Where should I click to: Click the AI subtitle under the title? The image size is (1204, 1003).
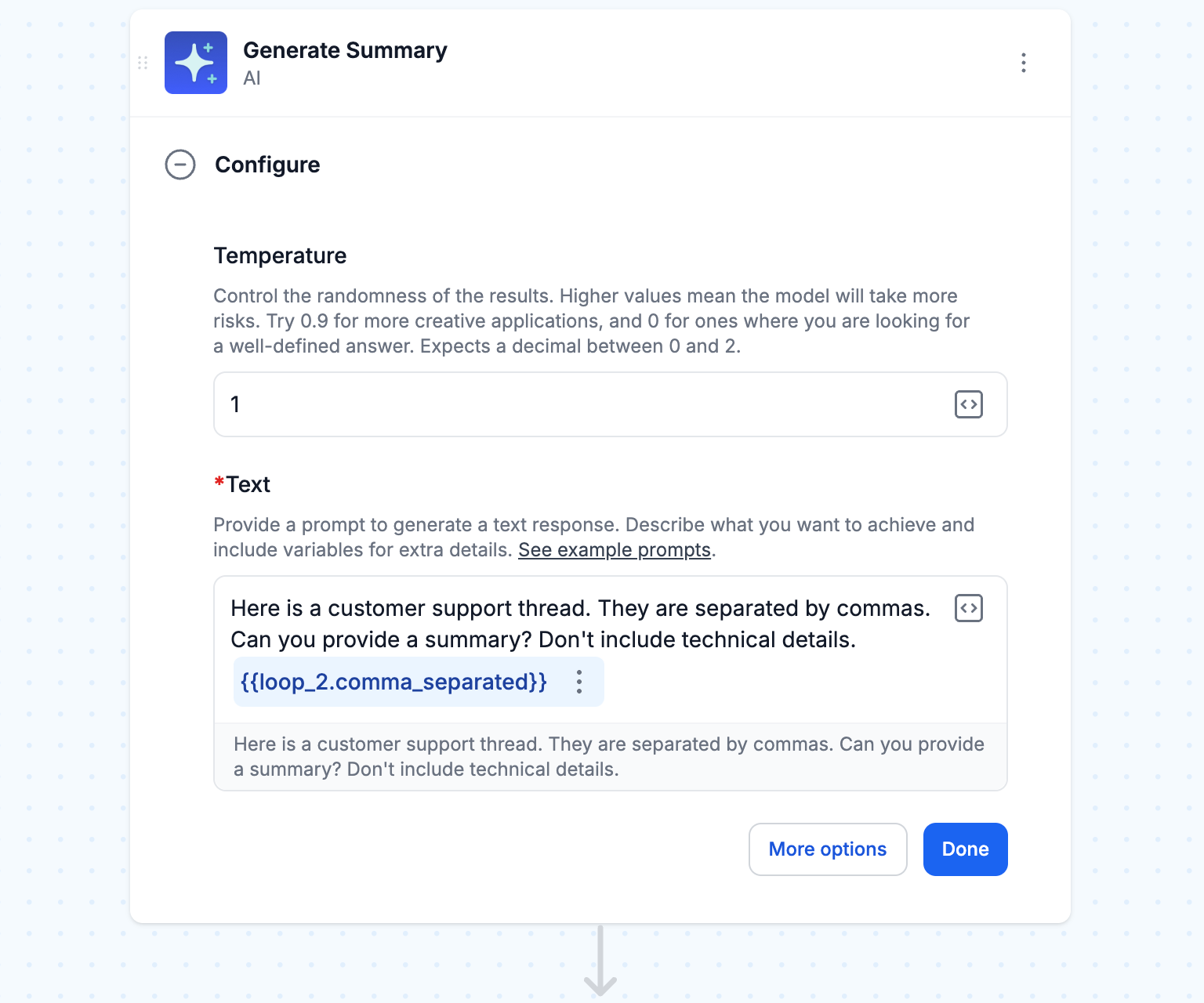pos(252,78)
